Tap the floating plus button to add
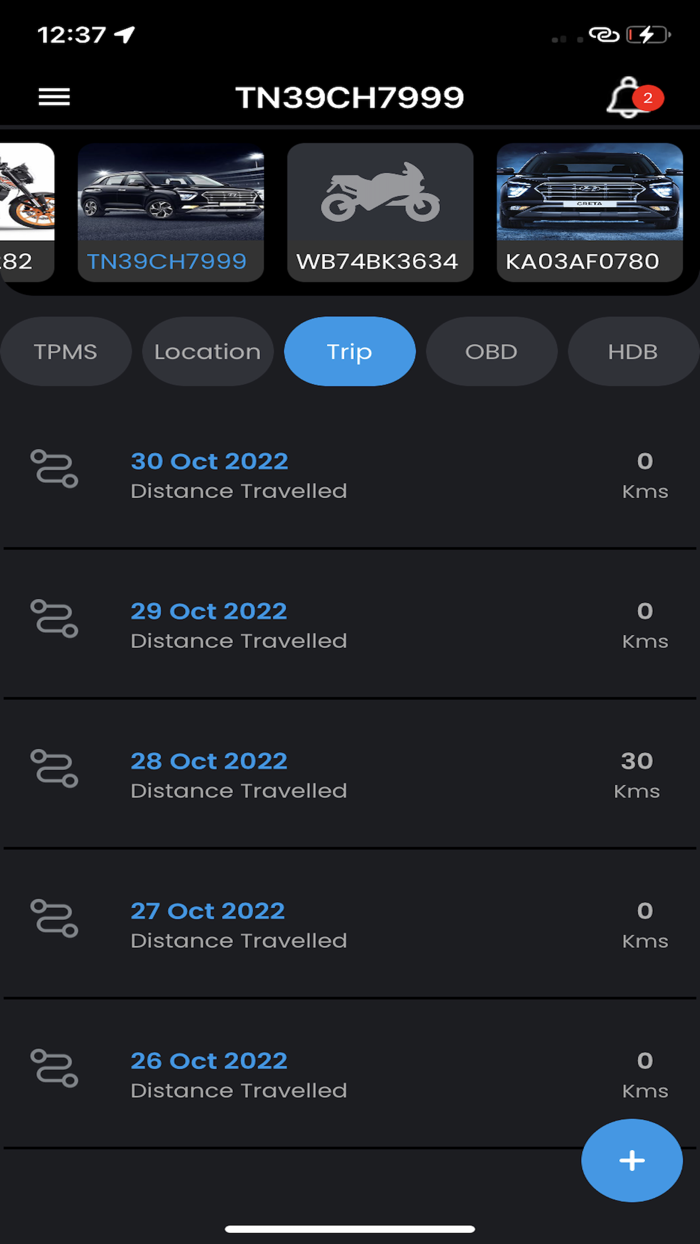The image size is (700, 1244). [x=631, y=1160]
